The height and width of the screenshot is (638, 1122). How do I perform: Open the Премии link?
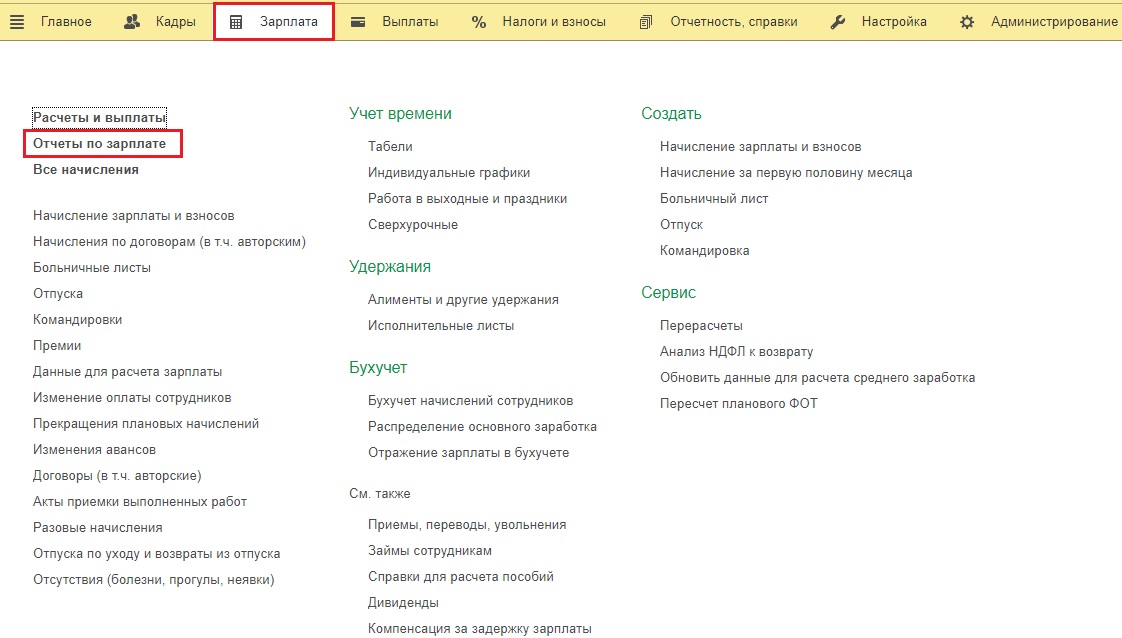[x=57, y=345]
